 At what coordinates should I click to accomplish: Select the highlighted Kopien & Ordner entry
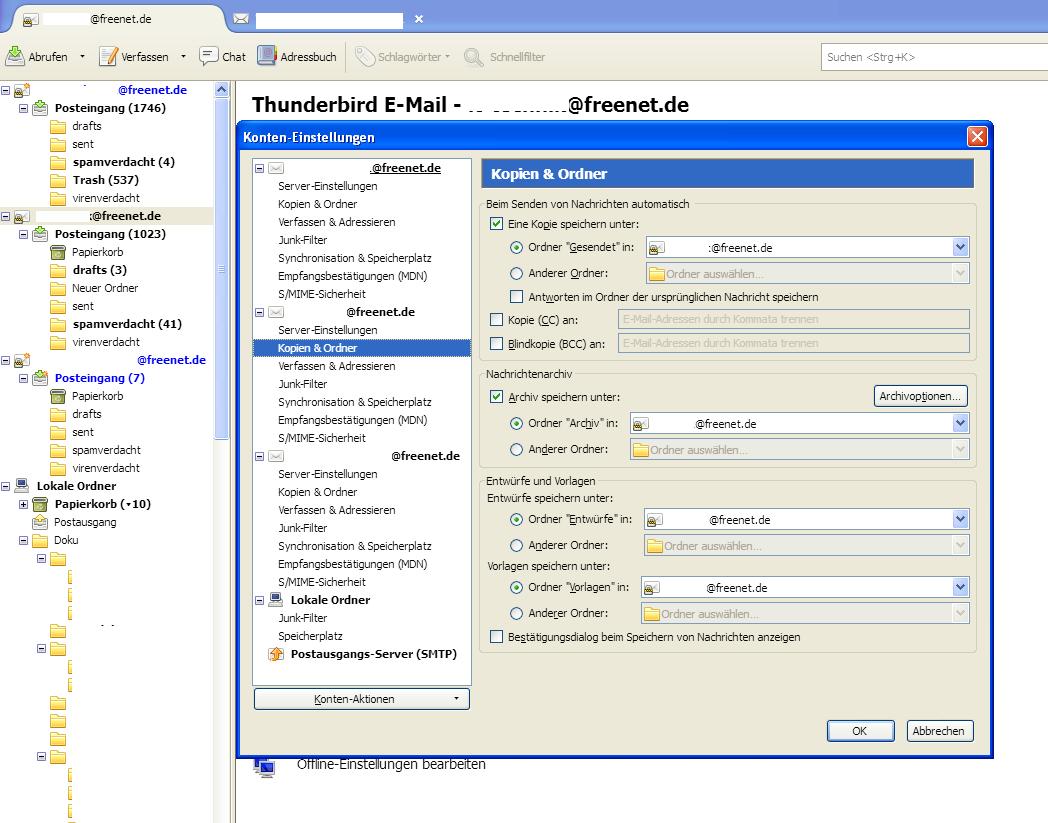(362, 348)
